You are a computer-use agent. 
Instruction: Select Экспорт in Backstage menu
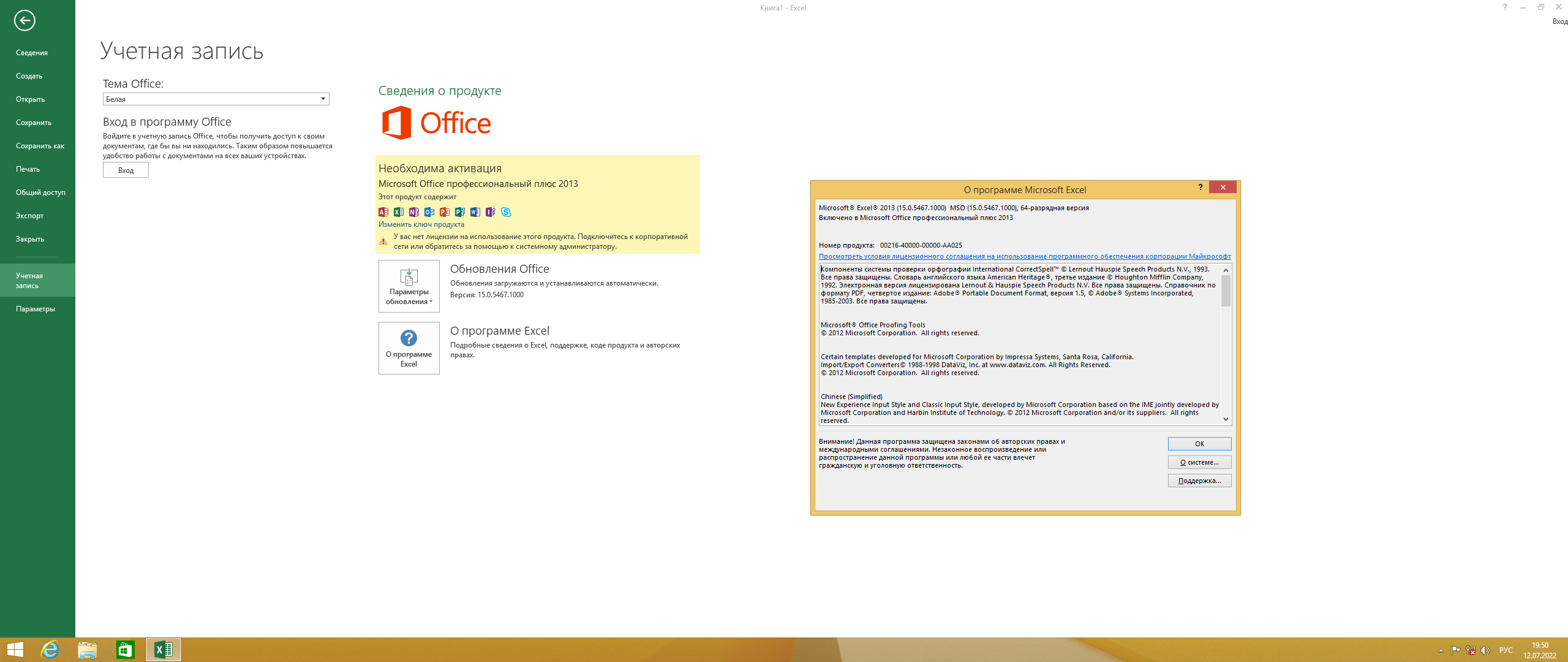click(x=37, y=216)
